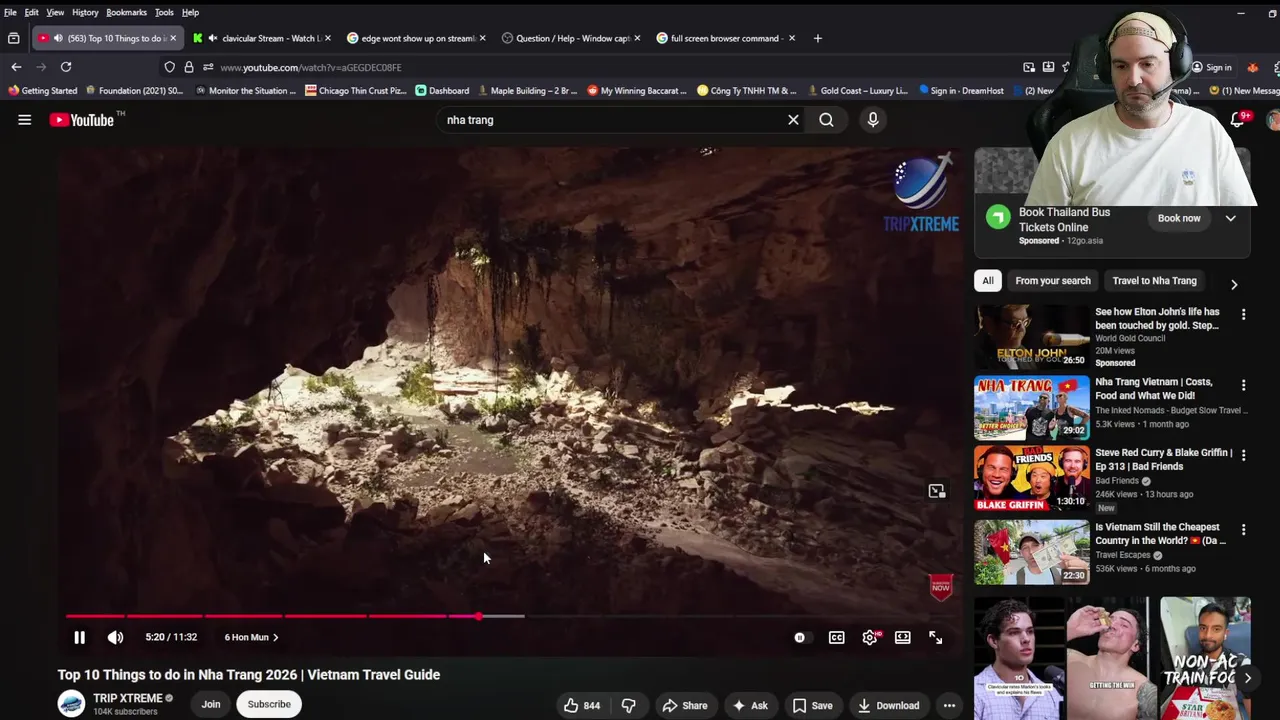Click the progress bar scrubber dot
This screenshot has width=1280, height=720.
[x=479, y=616]
